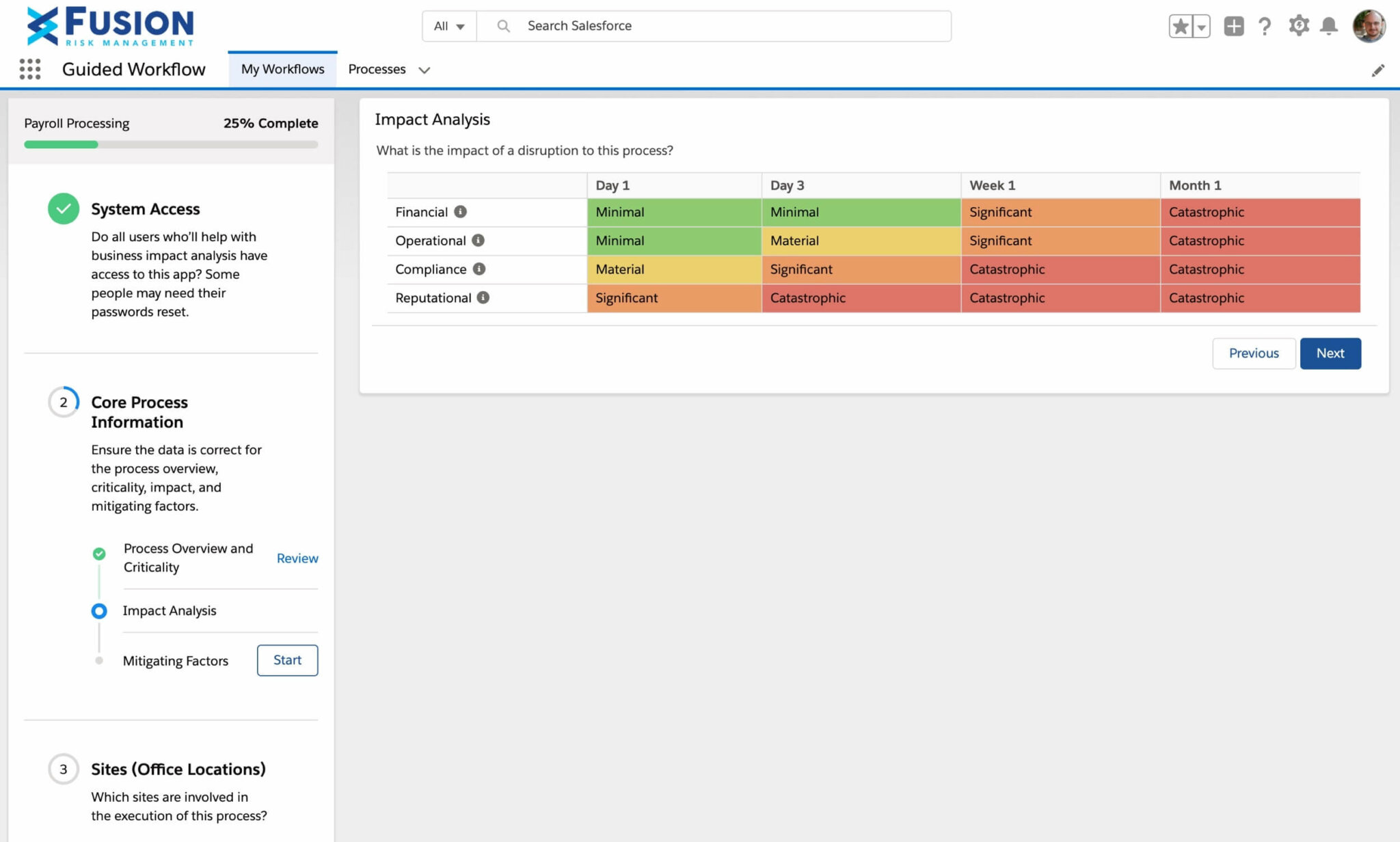View notifications with the bell icon
The image size is (1400, 842).
tap(1329, 26)
